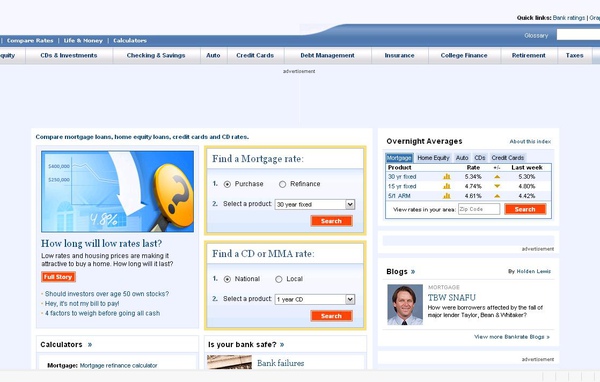
Task: Open the Auto navigation menu item
Action: point(213,56)
